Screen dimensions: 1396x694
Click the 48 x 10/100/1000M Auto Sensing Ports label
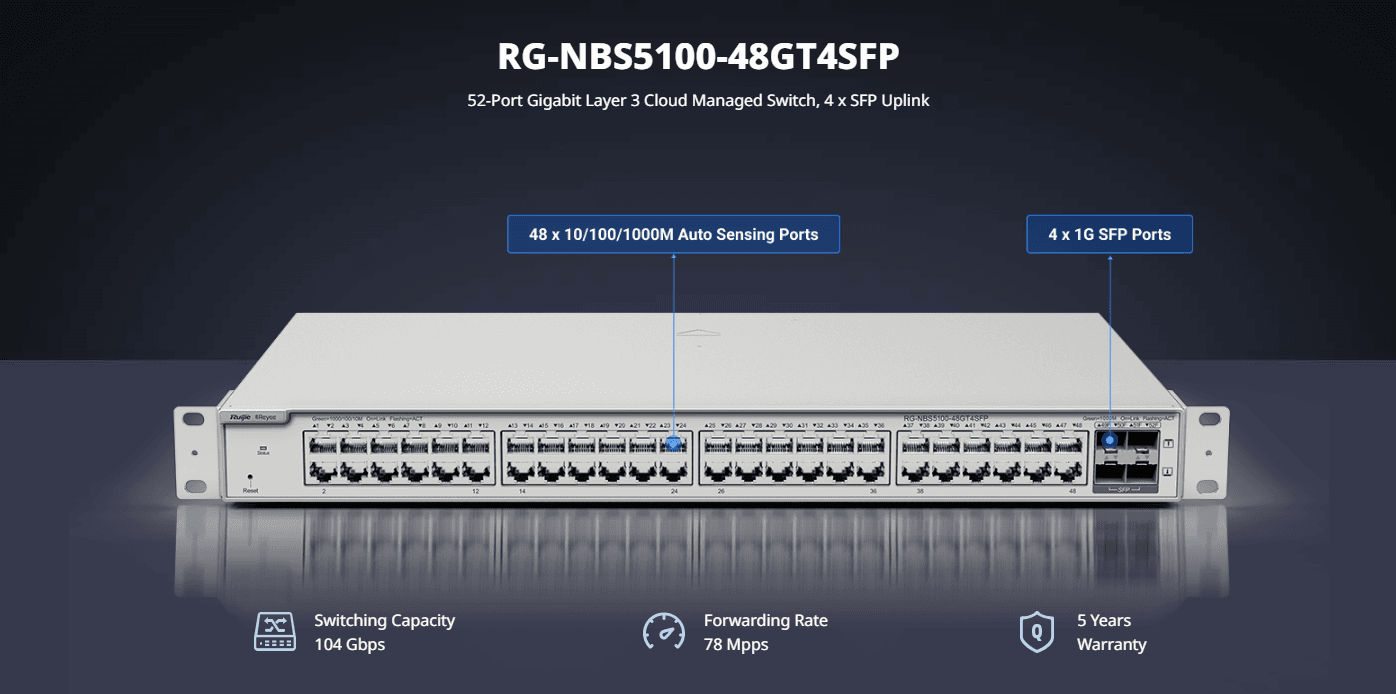coord(673,234)
